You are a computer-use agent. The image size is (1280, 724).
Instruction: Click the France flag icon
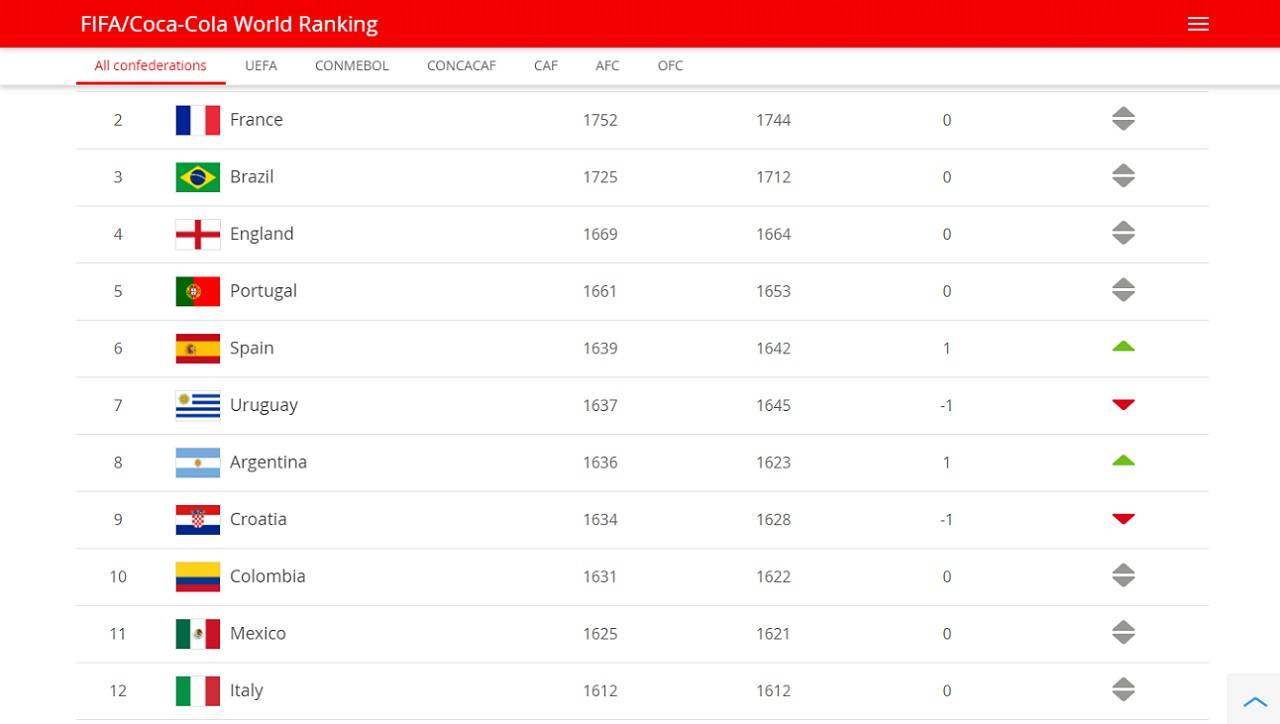(x=197, y=120)
